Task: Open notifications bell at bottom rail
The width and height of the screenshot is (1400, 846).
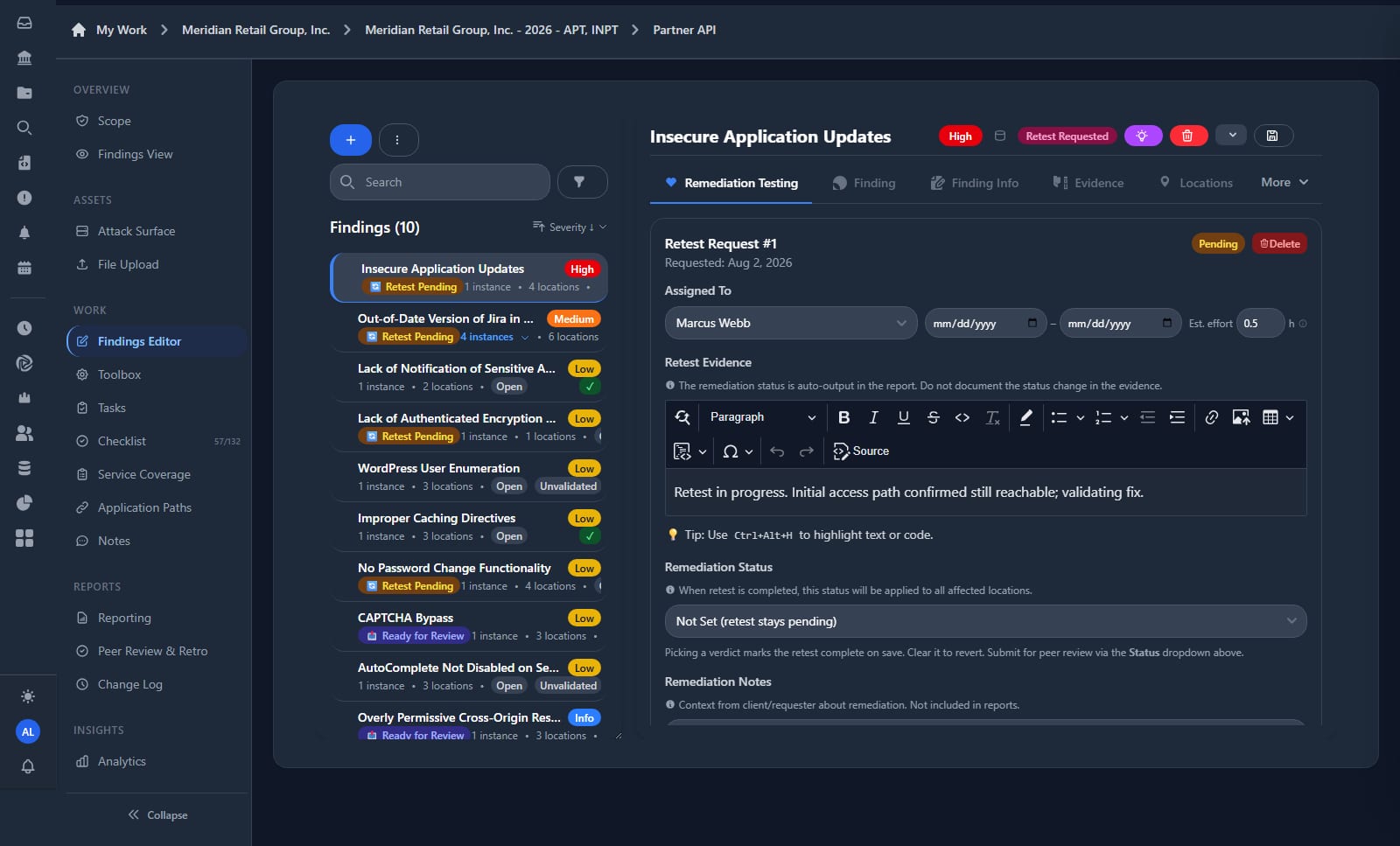Action: click(x=28, y=766)
